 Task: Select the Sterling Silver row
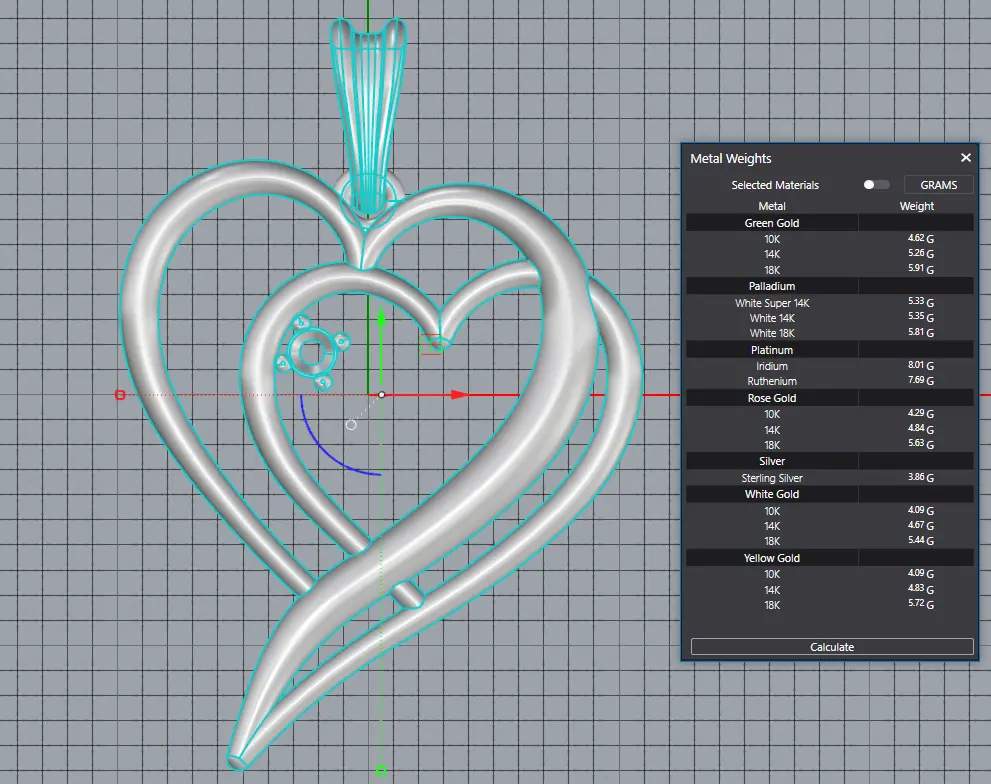tap(772, 478)
